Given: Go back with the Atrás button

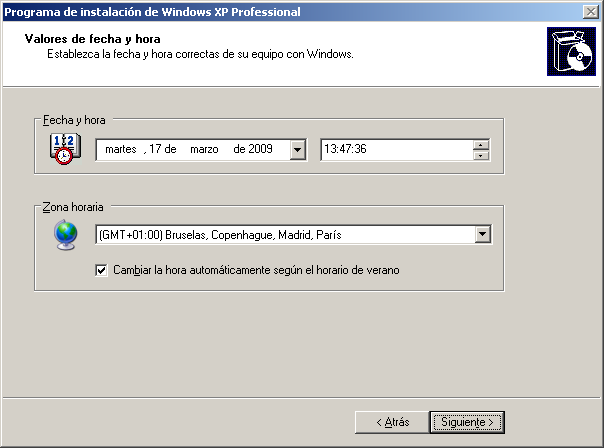Looking at the screenshot, I should (392, 422).
